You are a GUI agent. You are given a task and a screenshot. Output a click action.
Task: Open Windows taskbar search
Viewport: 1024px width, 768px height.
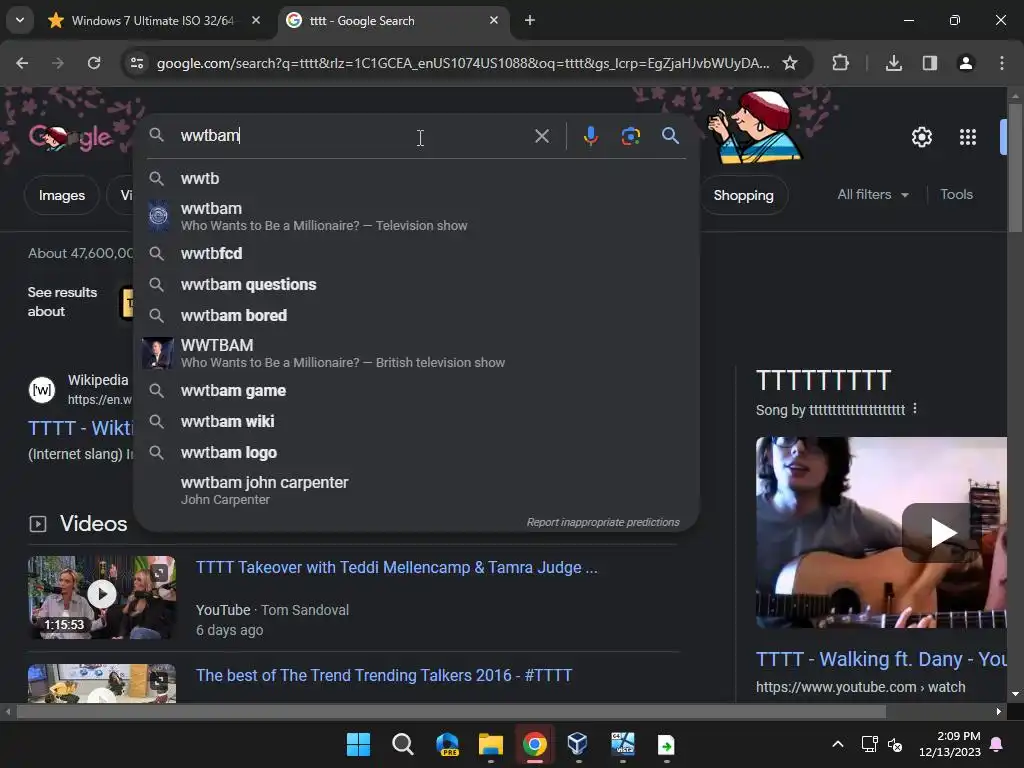[x=403, y=744]
